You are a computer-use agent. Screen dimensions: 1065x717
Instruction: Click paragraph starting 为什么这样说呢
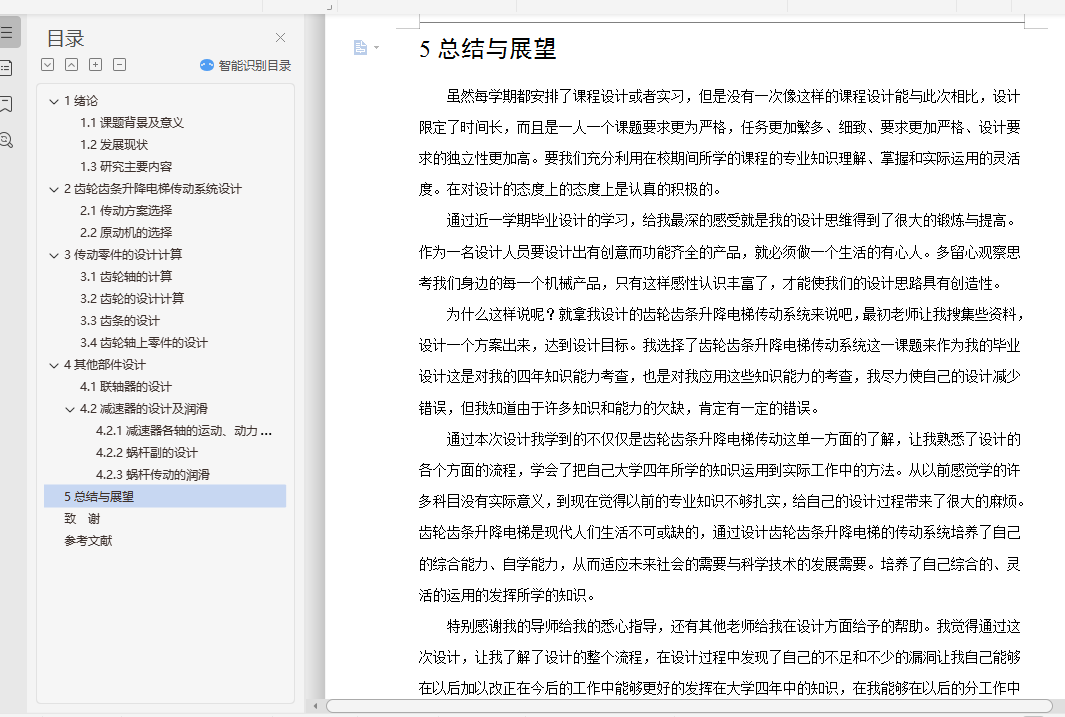pos(720,361)
